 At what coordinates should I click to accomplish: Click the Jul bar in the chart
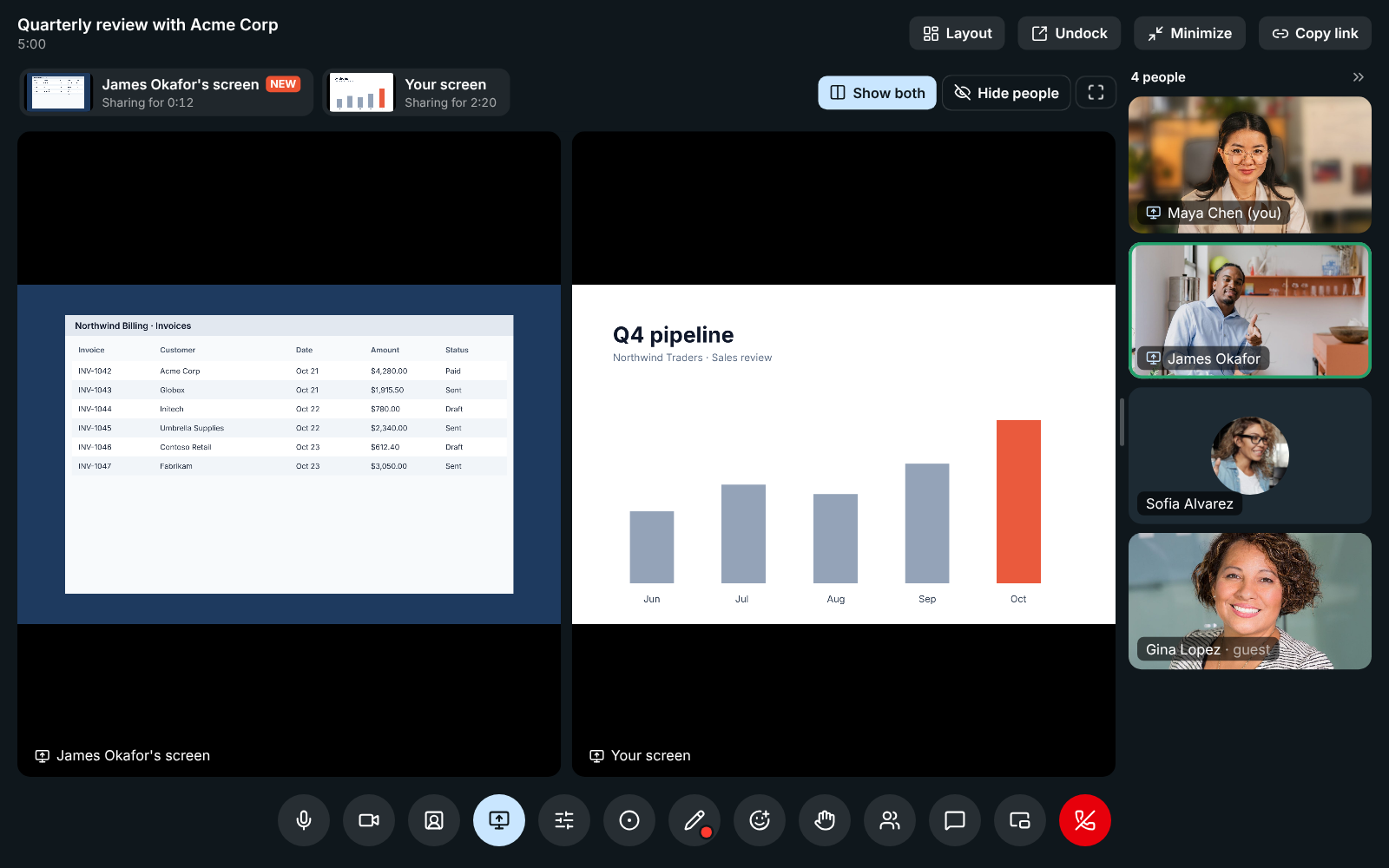point(743,534)
